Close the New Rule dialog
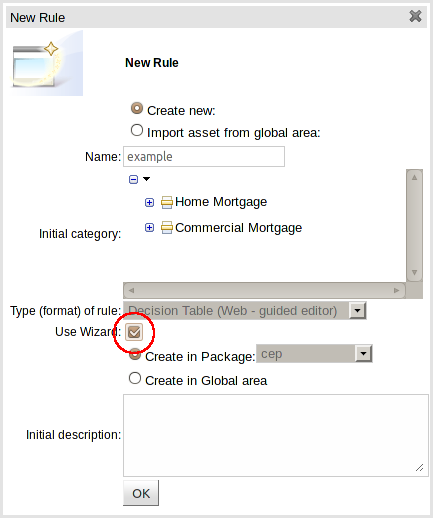433x518 pixels. click(x=415, y=16)
